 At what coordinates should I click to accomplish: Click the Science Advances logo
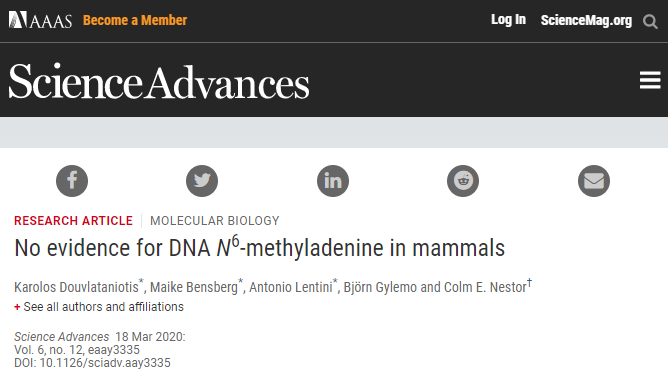pyautogui.click(x=159, y=81)
